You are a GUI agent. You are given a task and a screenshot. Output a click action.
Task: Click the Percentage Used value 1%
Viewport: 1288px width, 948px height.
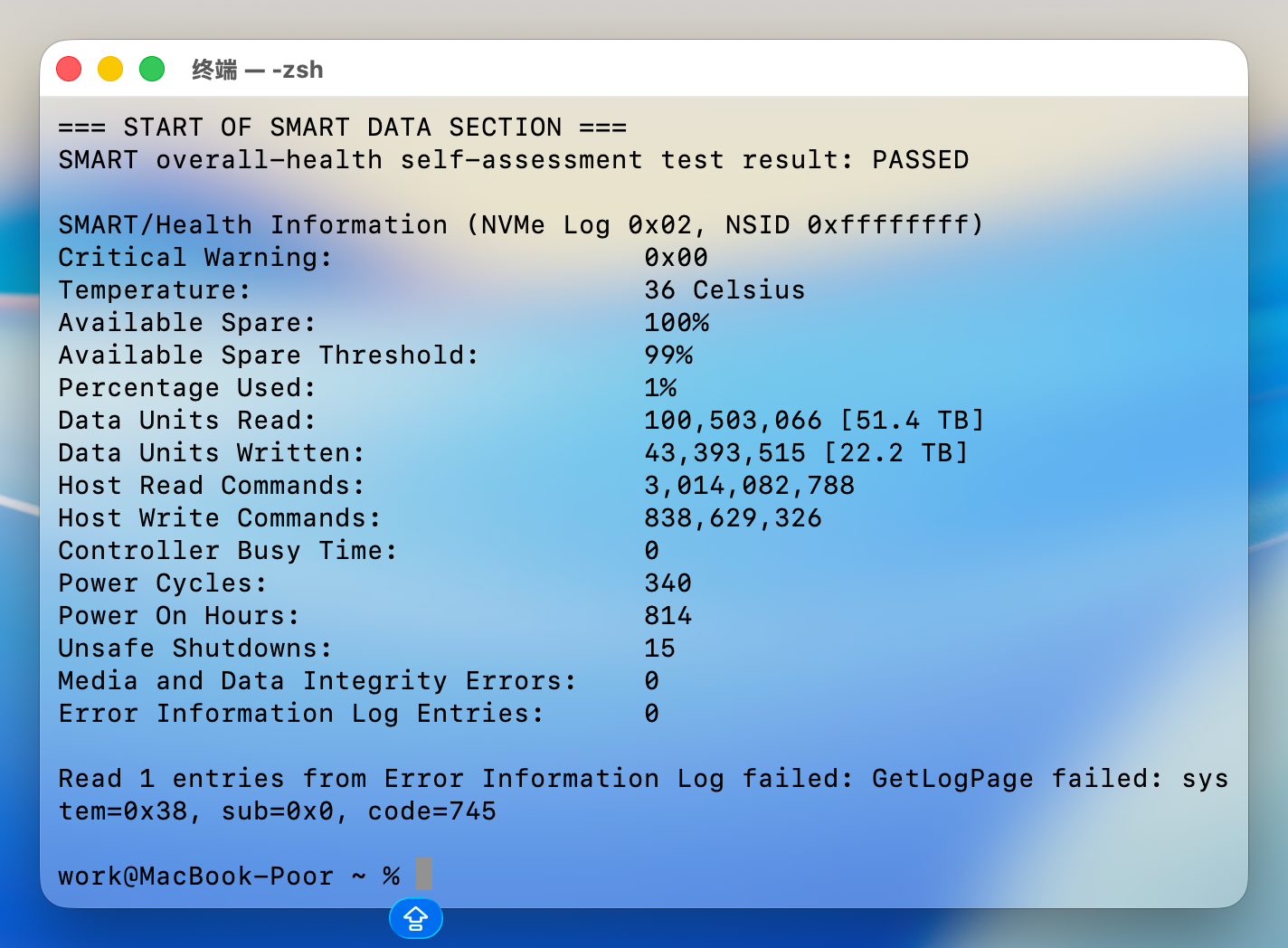[660, 388]
